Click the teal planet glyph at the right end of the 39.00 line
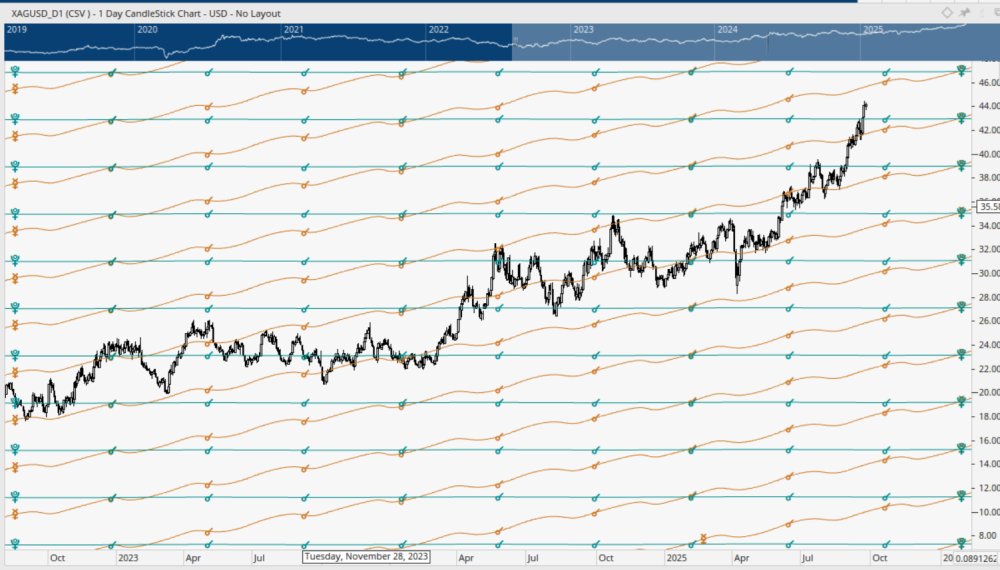1000x570 pixels. (961, 165)
